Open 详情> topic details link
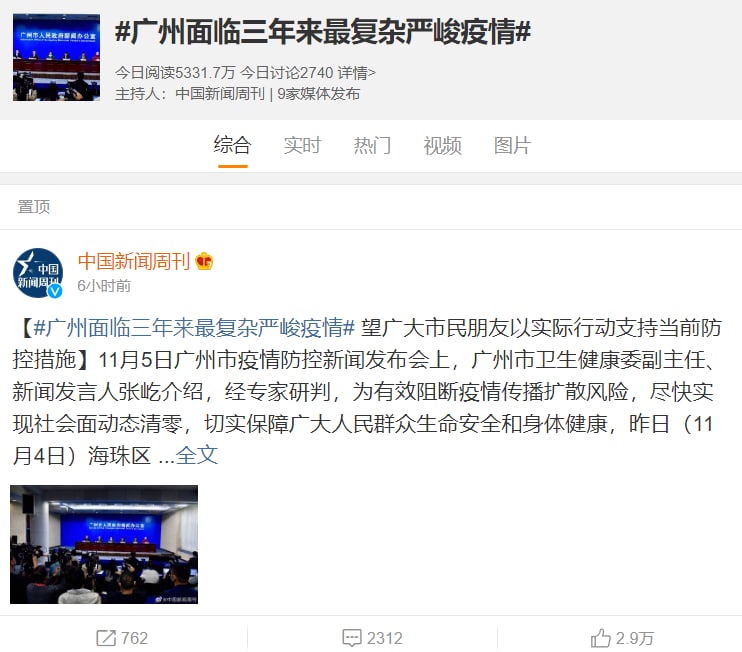The width and height of the screenshot is (742, 652). point(357,72)
